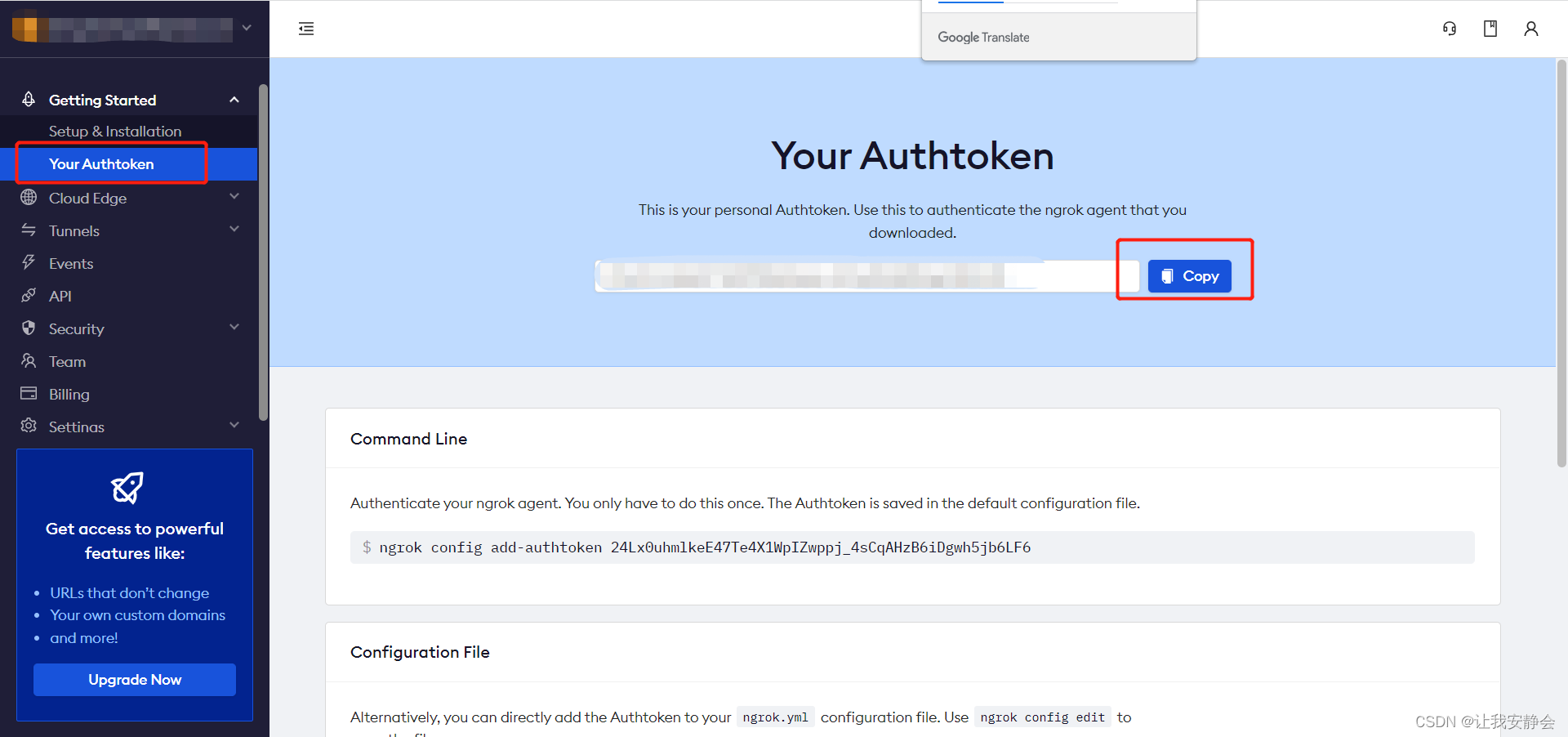Click 'Your own custom domains' feature text

point(138,614)
